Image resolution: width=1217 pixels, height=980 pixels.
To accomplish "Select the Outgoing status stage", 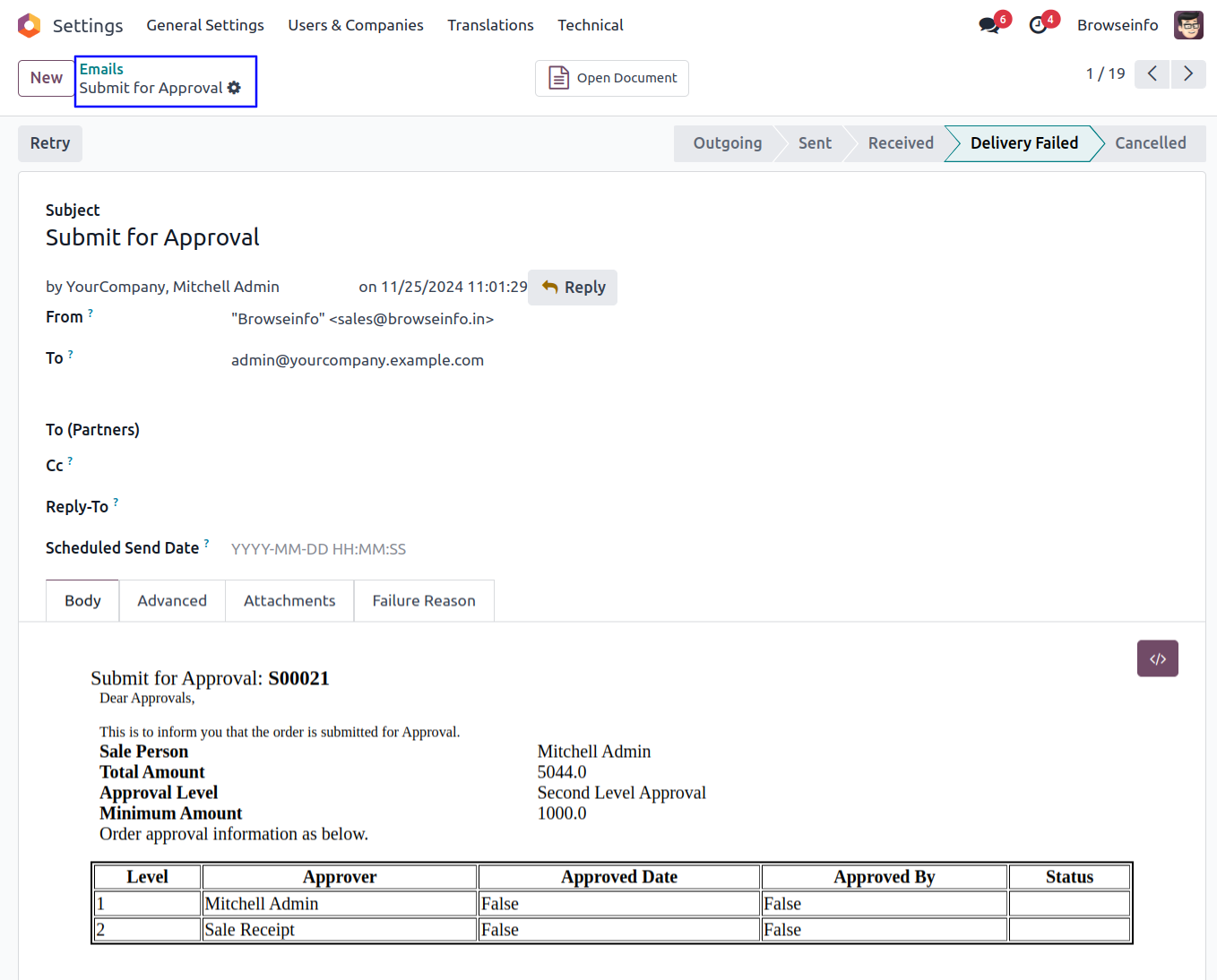I will click(727, 143).
